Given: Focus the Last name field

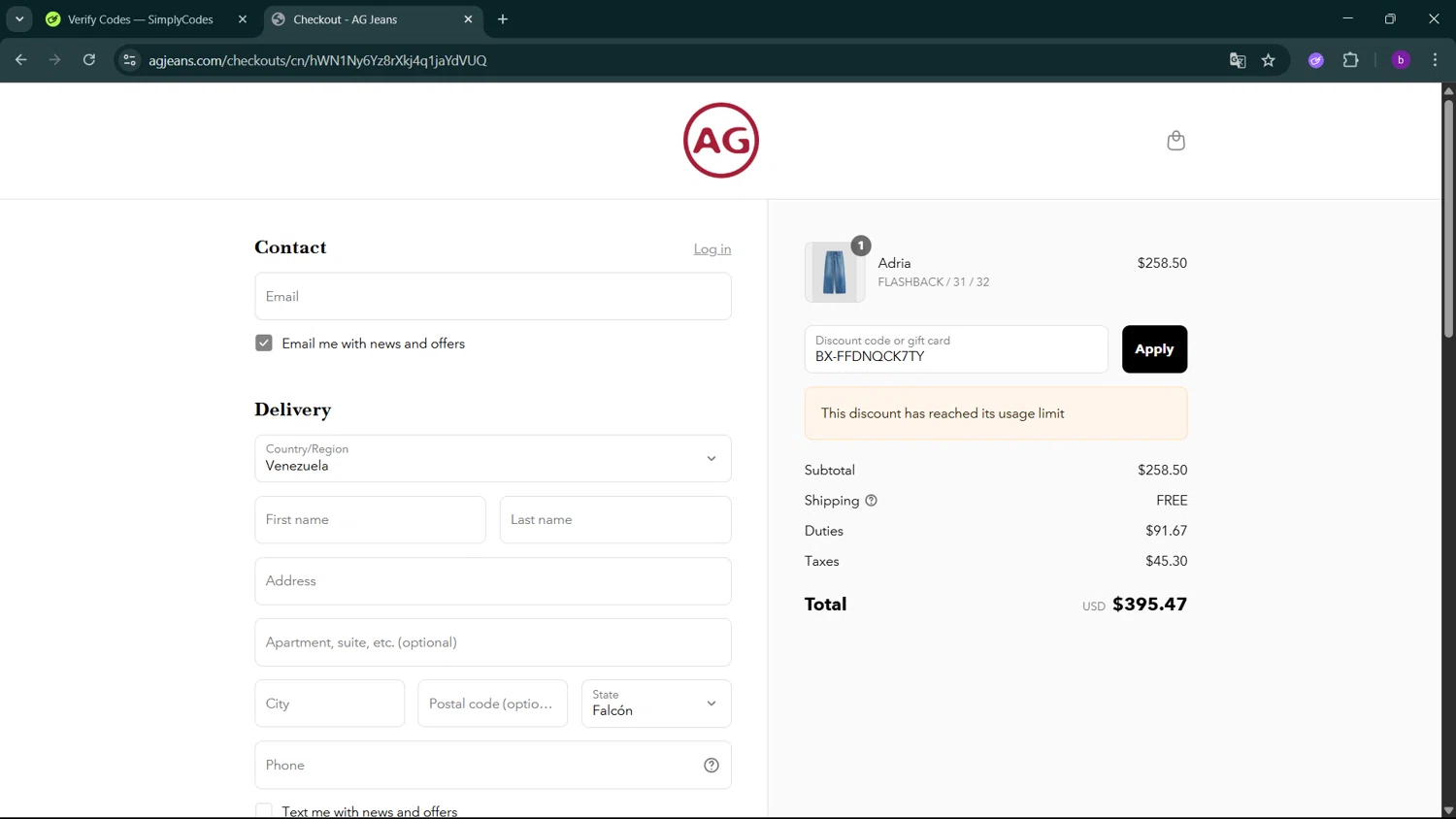Looking at the screenshot, I should [x=615, y=519].
